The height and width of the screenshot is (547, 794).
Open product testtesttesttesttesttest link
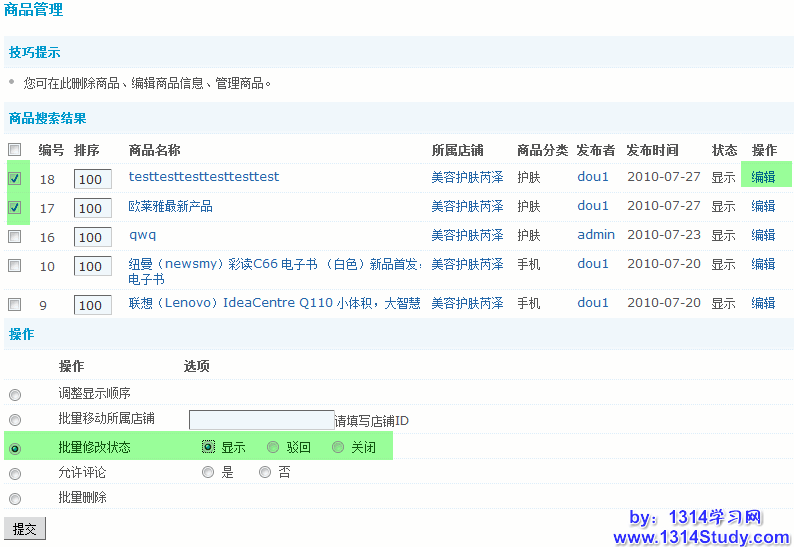pos(204,177)
